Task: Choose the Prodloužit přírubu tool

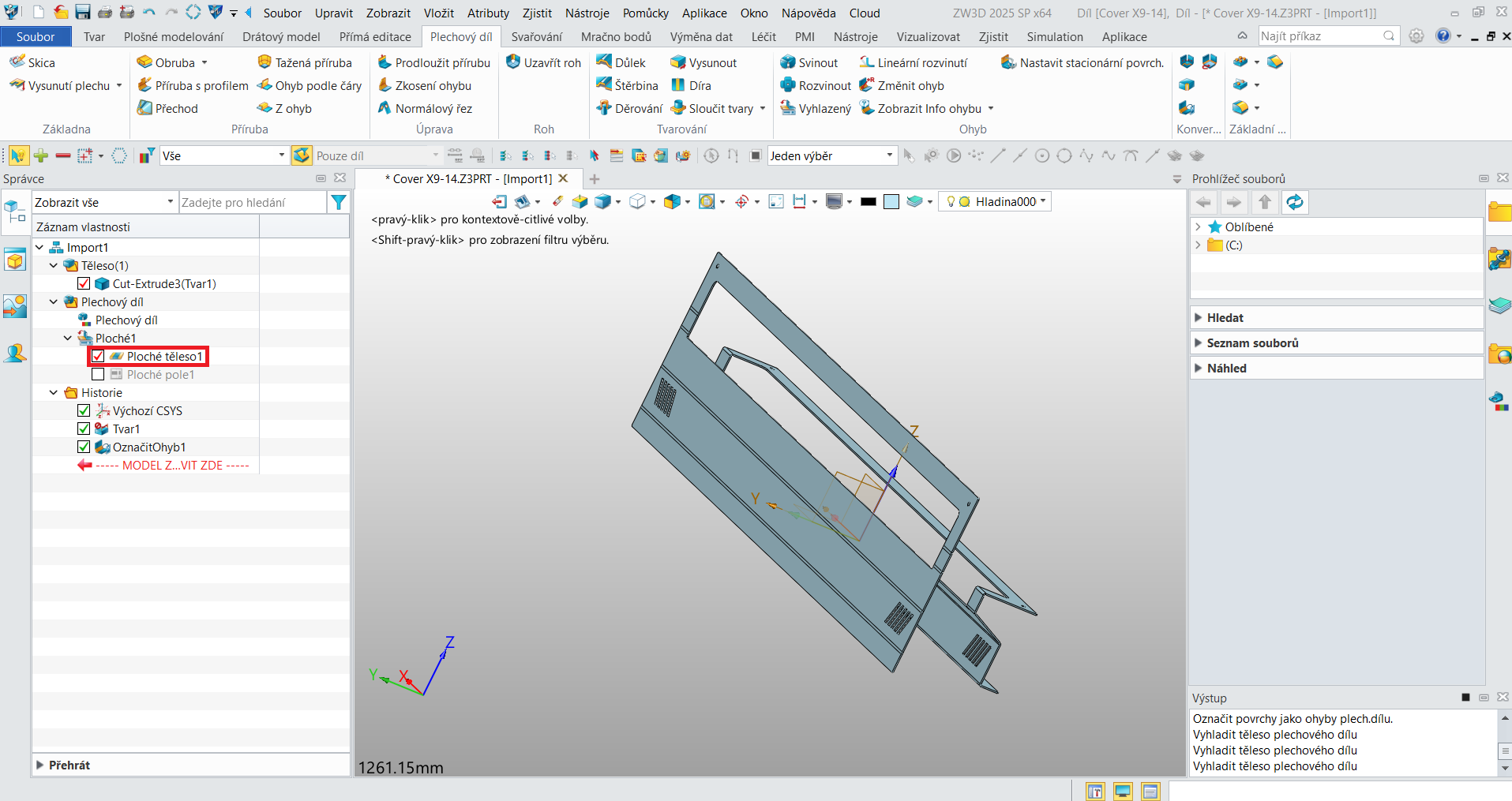Action: 433,62
